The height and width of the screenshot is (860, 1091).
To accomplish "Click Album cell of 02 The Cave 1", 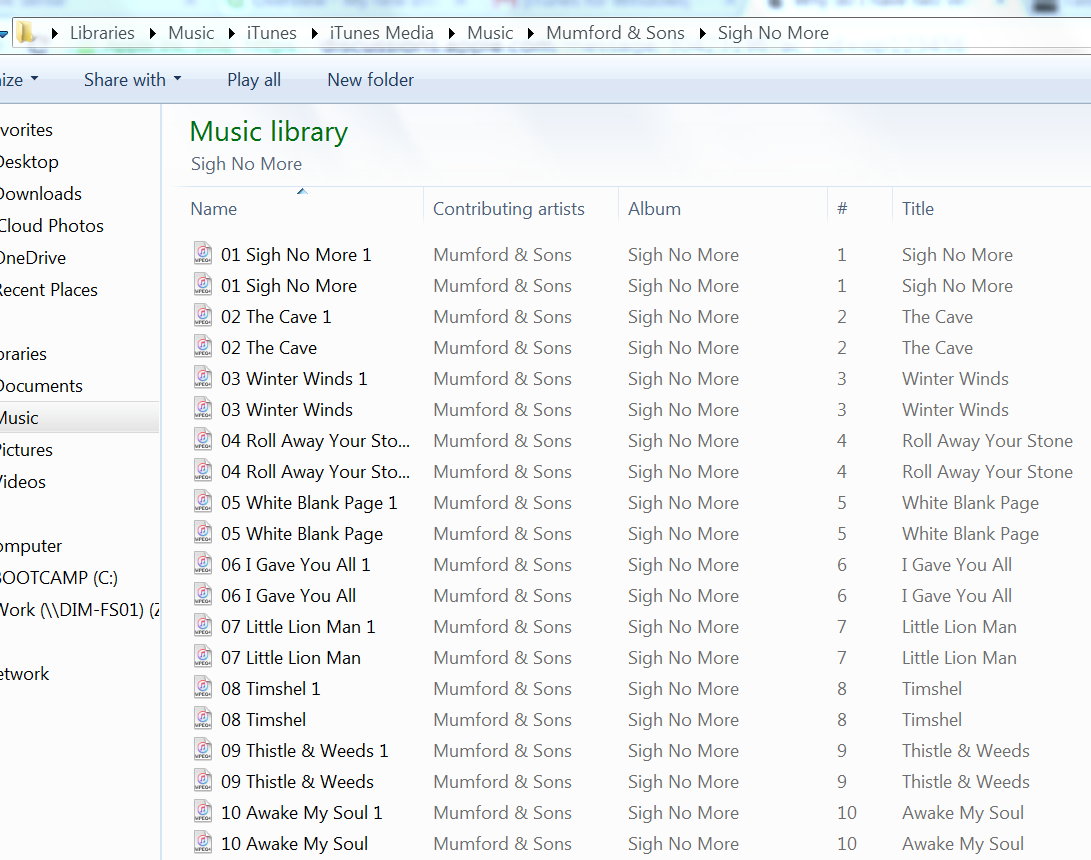I will click(683, 317).
